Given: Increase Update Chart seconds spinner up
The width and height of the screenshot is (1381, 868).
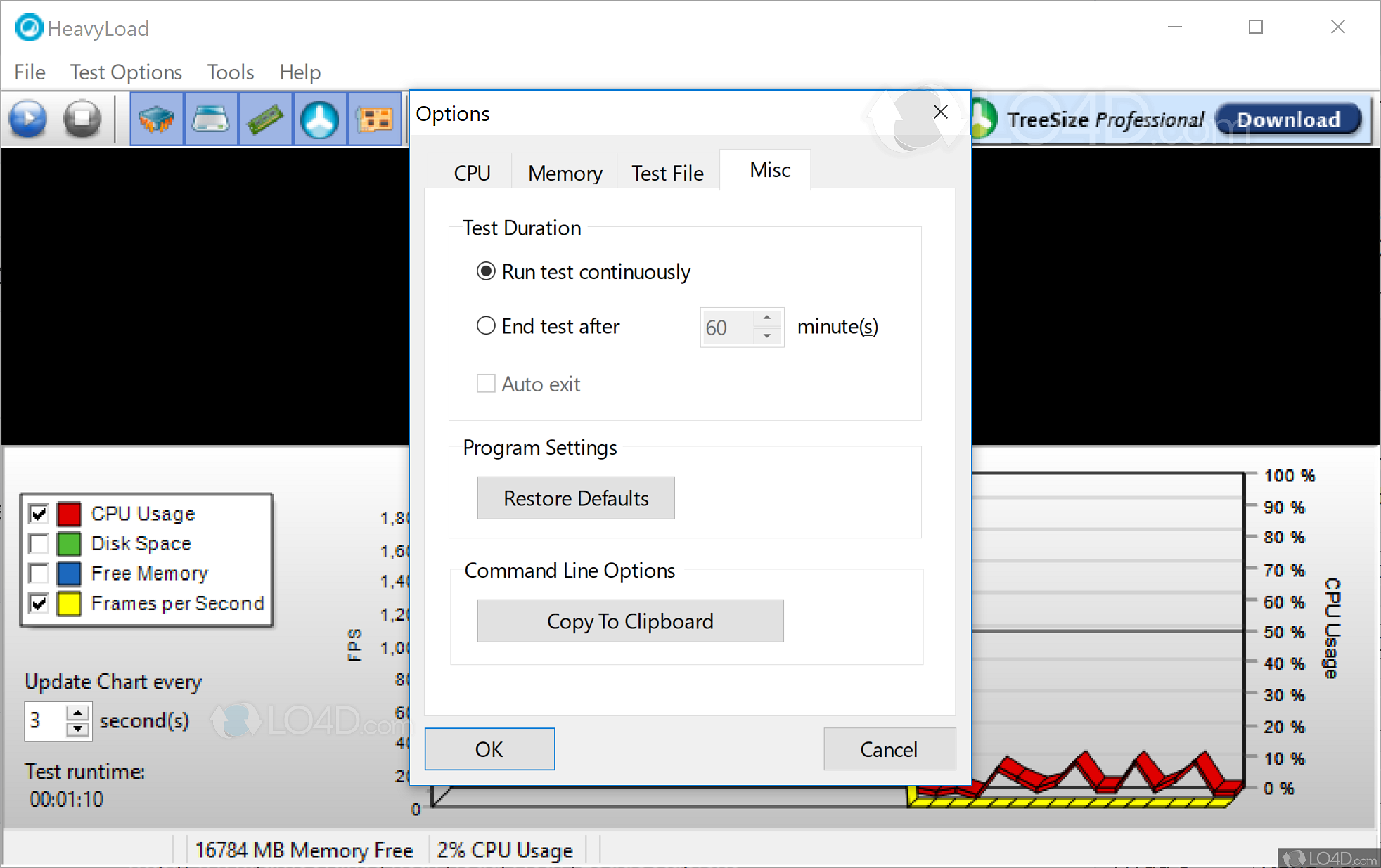Looking at the screenshot, I should point(78,713).
